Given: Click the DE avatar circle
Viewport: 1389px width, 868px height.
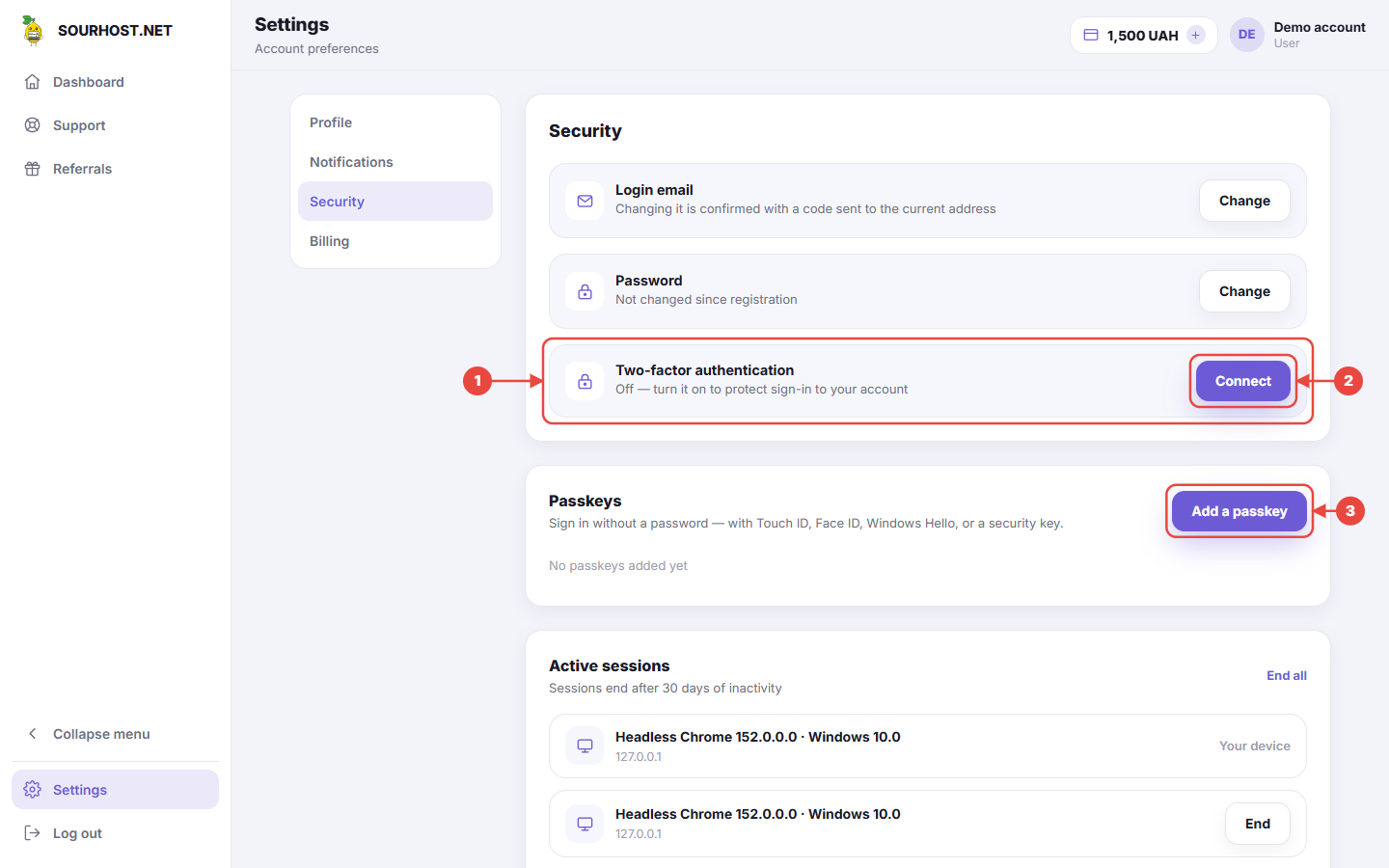Looking at the screenshot, I should [1247, 35].
